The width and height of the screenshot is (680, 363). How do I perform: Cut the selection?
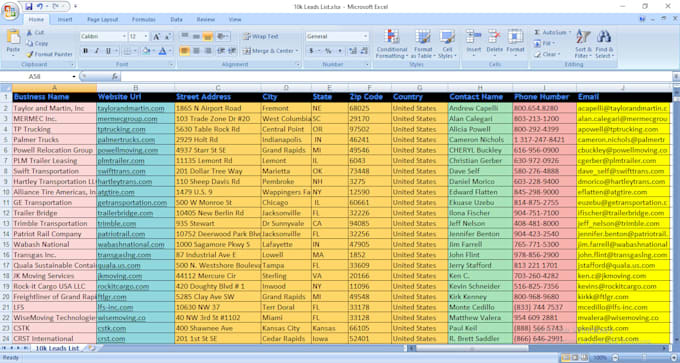[x=35, y=33]
